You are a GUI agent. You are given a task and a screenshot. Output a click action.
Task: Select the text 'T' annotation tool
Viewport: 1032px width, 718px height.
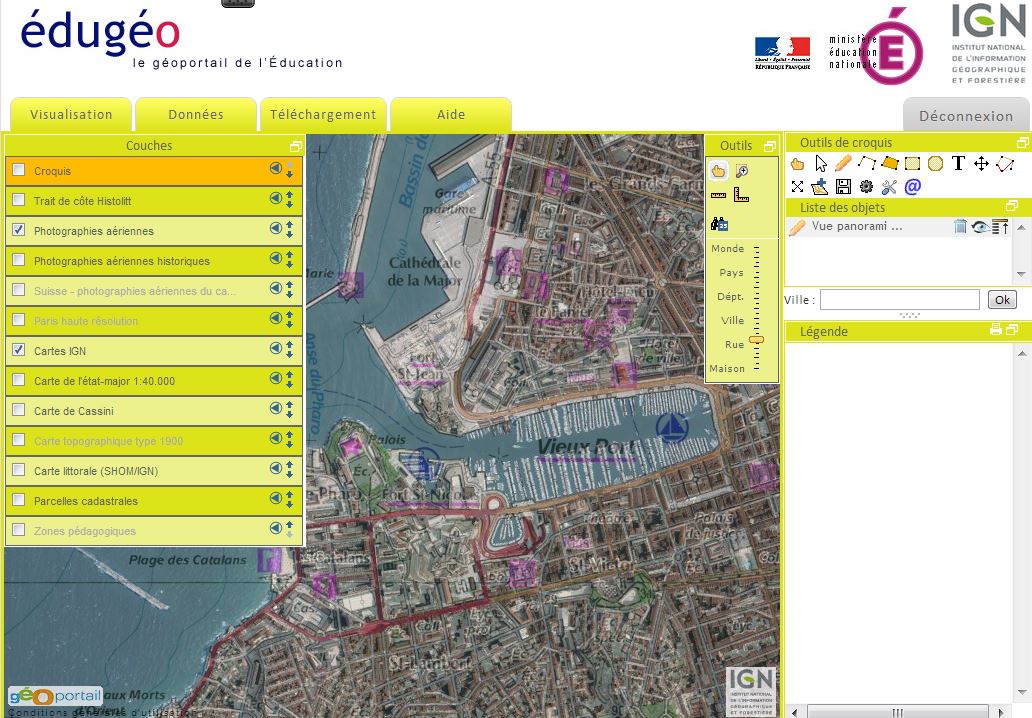pos(958,163)
